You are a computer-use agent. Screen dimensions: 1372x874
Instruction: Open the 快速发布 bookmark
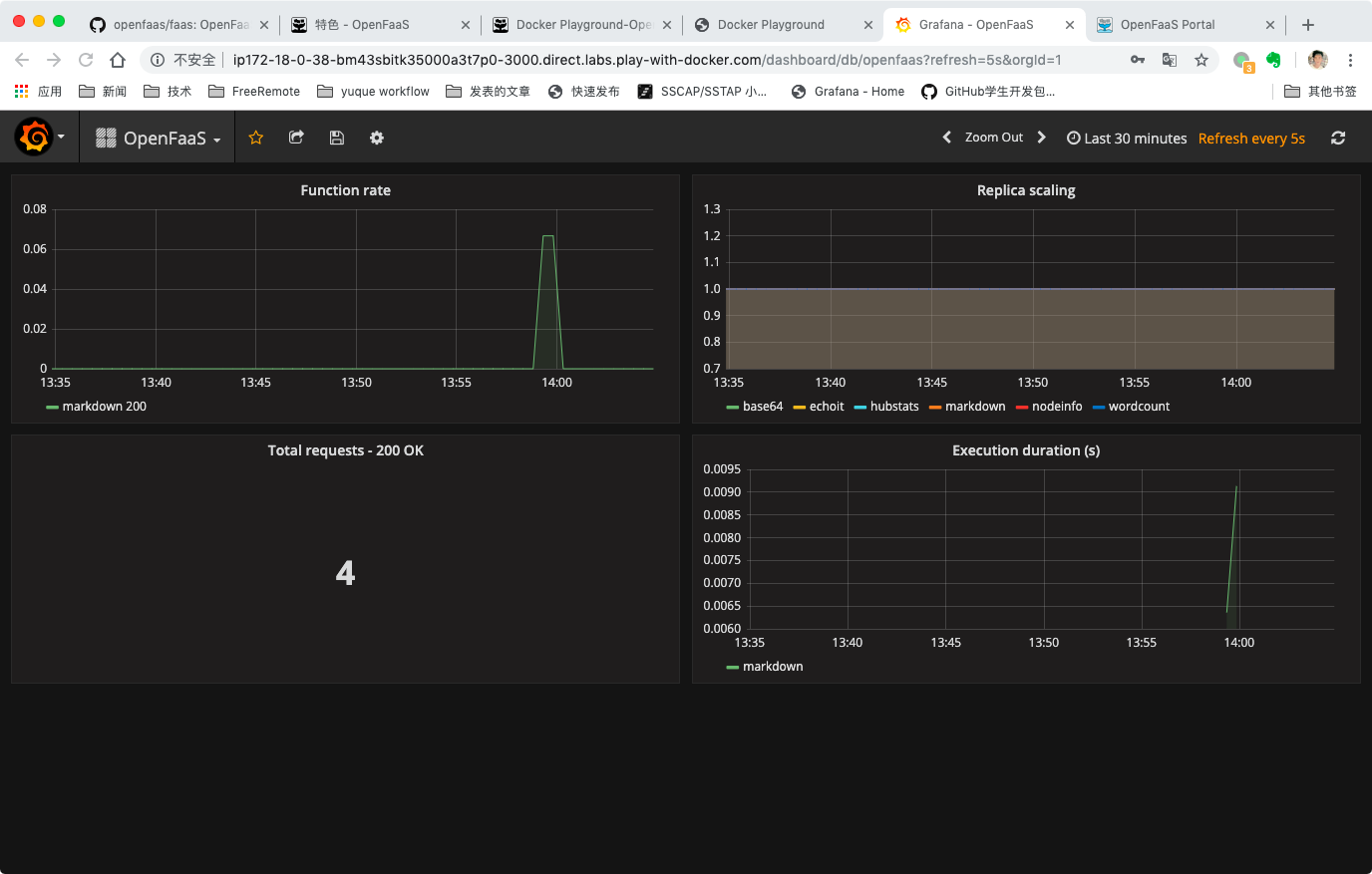tap(583, 92)
